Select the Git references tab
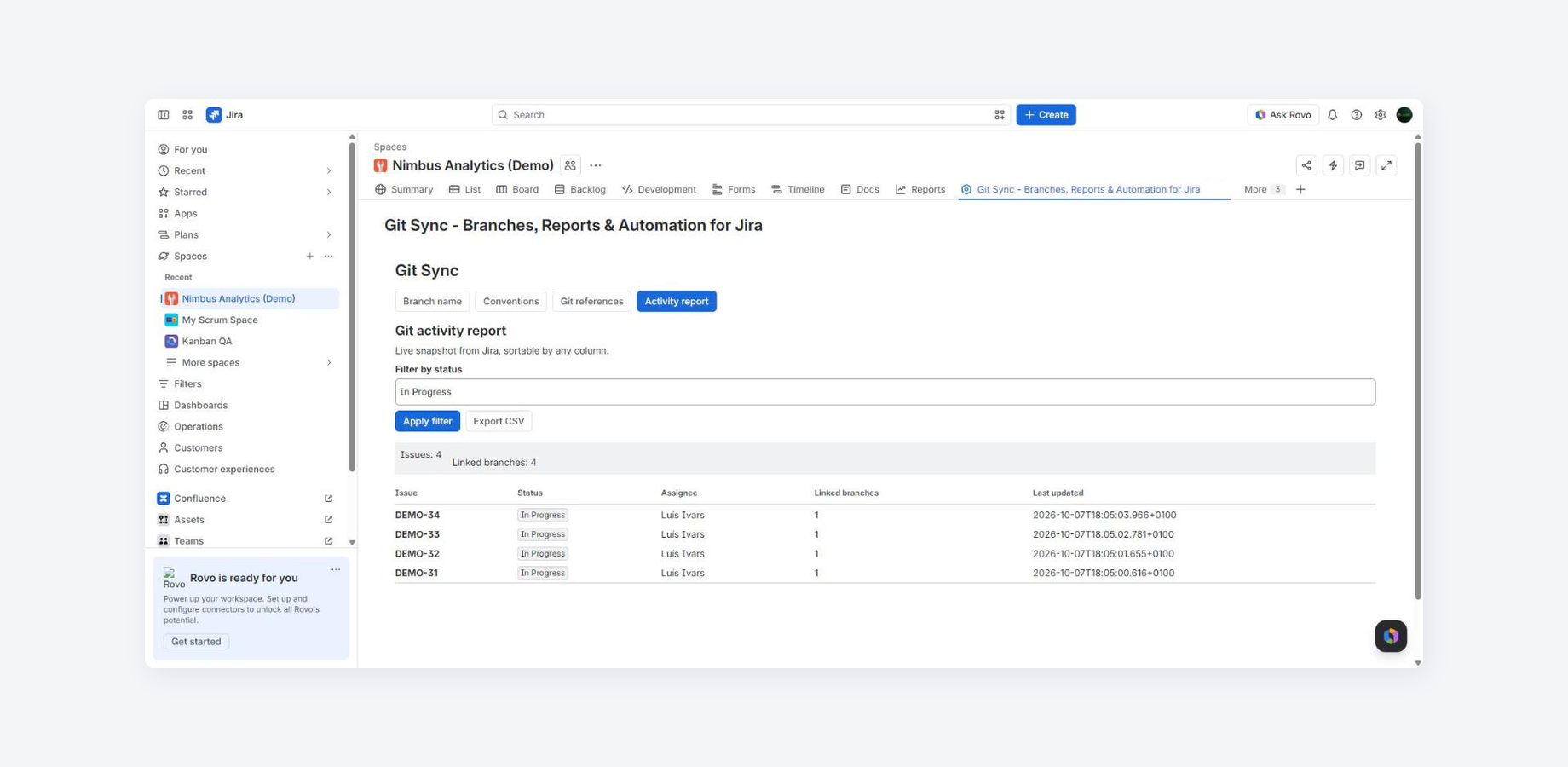 pos(591,301)
